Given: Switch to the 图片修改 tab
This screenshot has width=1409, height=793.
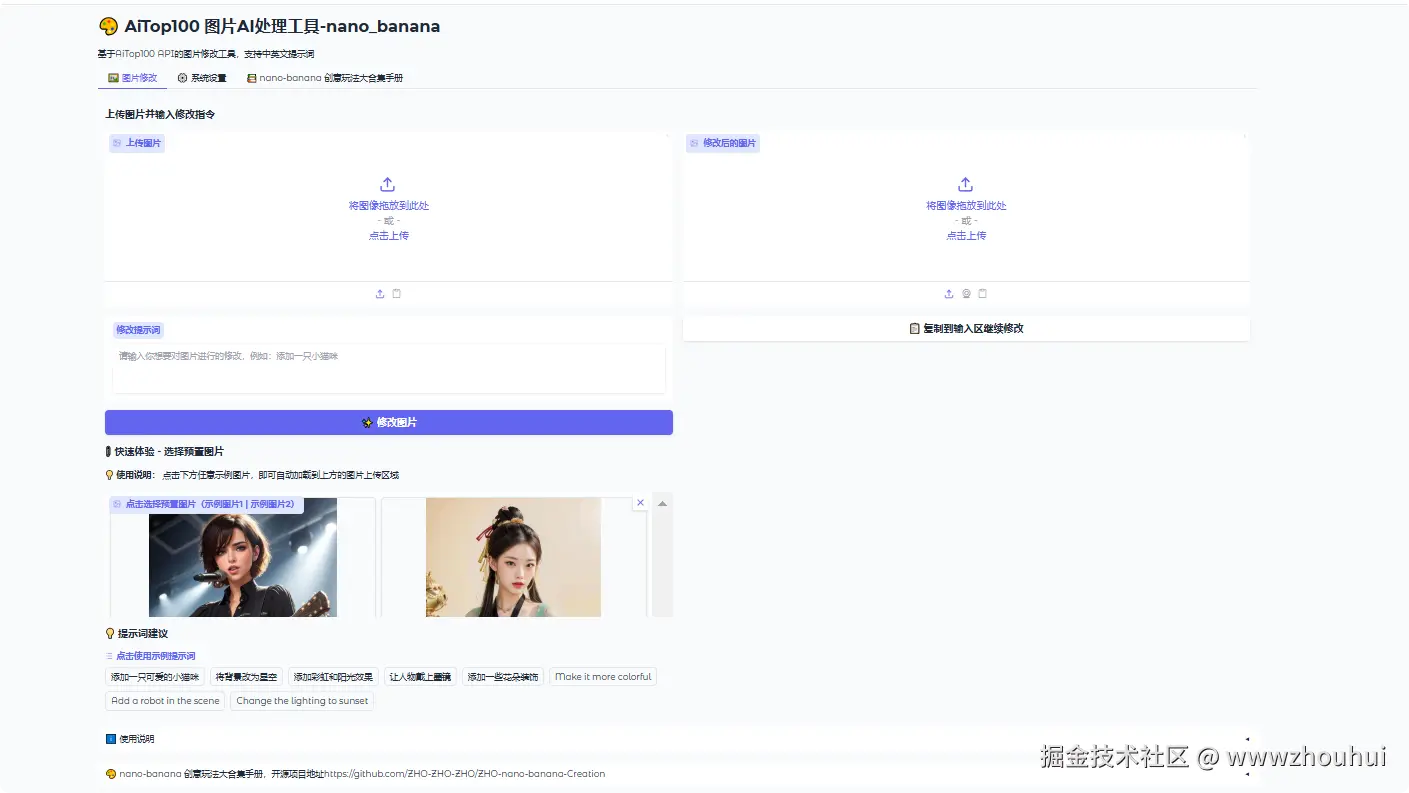Looking at the screenshot, I should coord(133,78).
